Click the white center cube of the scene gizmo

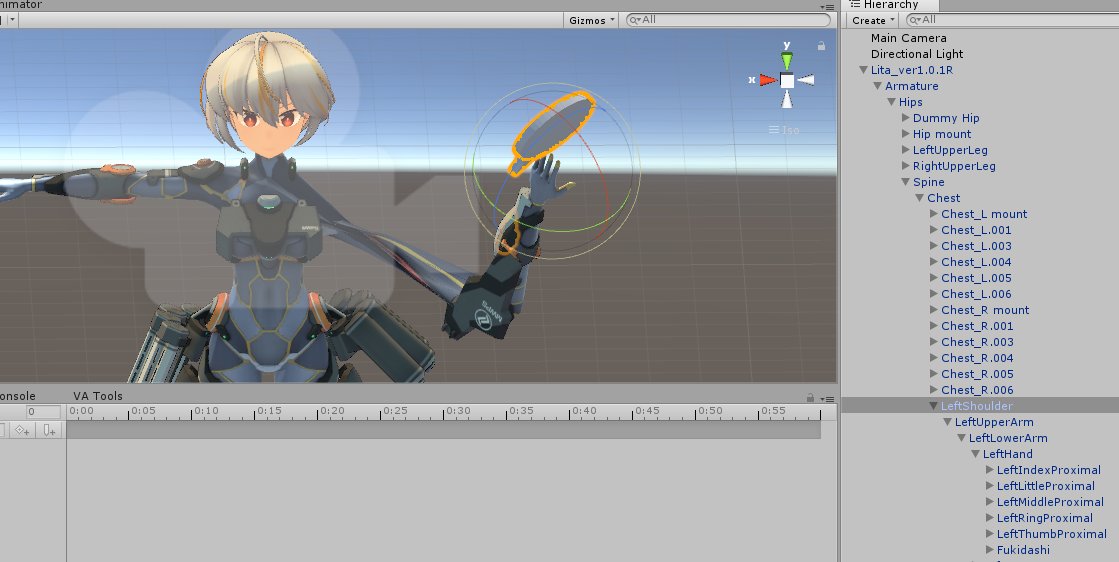point(786,81)
